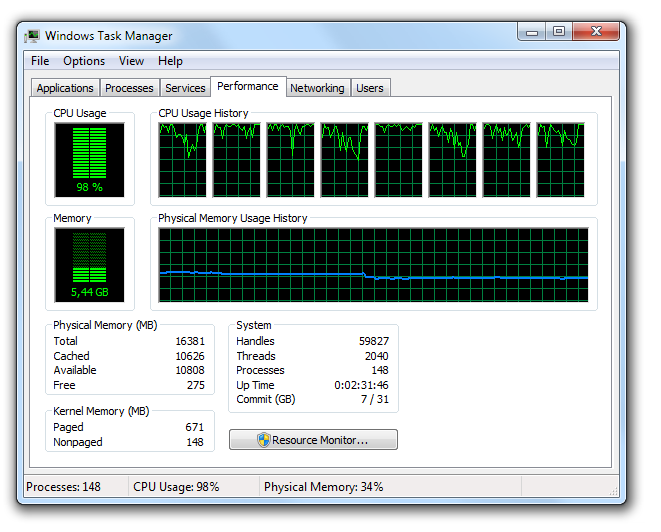Expand the View menu
This screenshot has width=661, height=532.
coord(131,61)
